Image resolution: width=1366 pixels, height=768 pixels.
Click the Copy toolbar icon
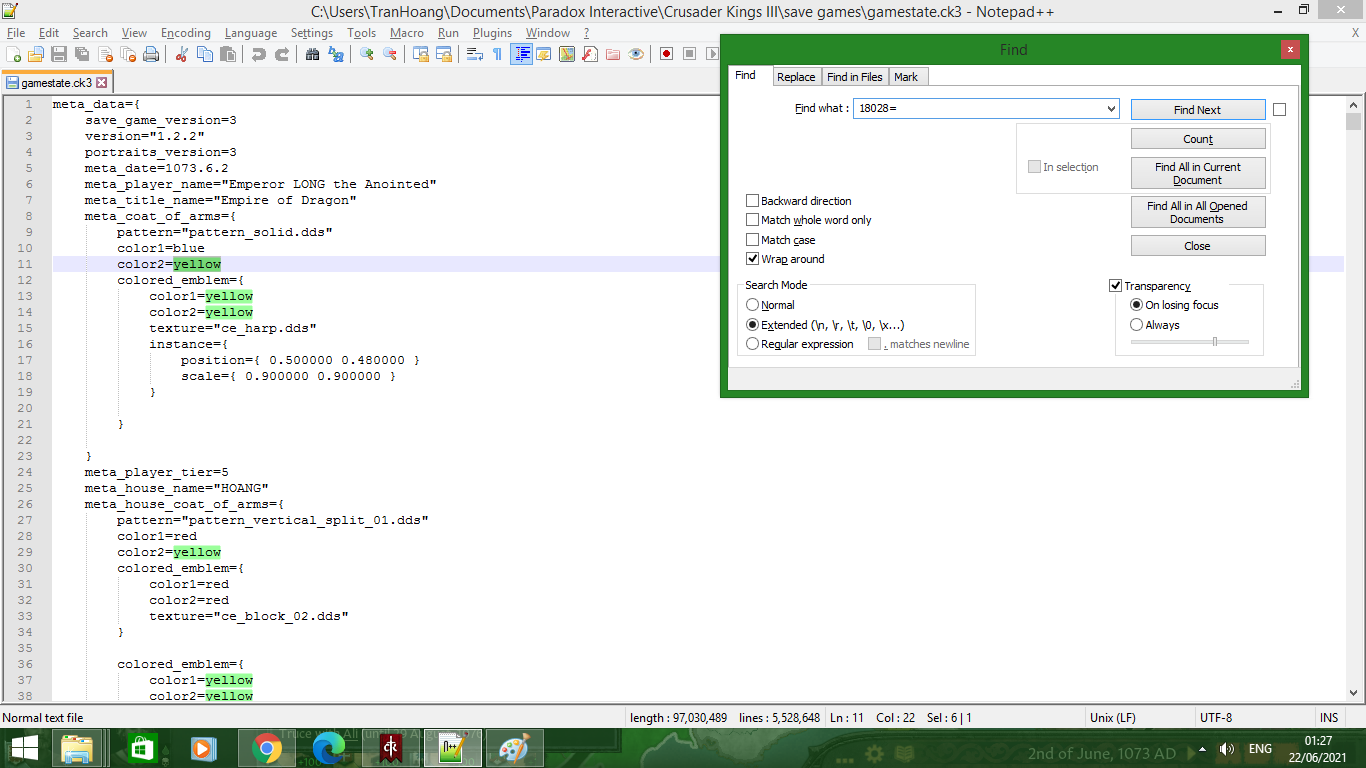click(x=205, y=54)
